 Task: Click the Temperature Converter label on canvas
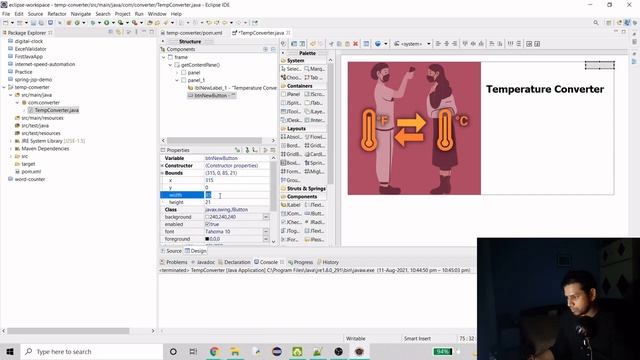pos(545,89)
